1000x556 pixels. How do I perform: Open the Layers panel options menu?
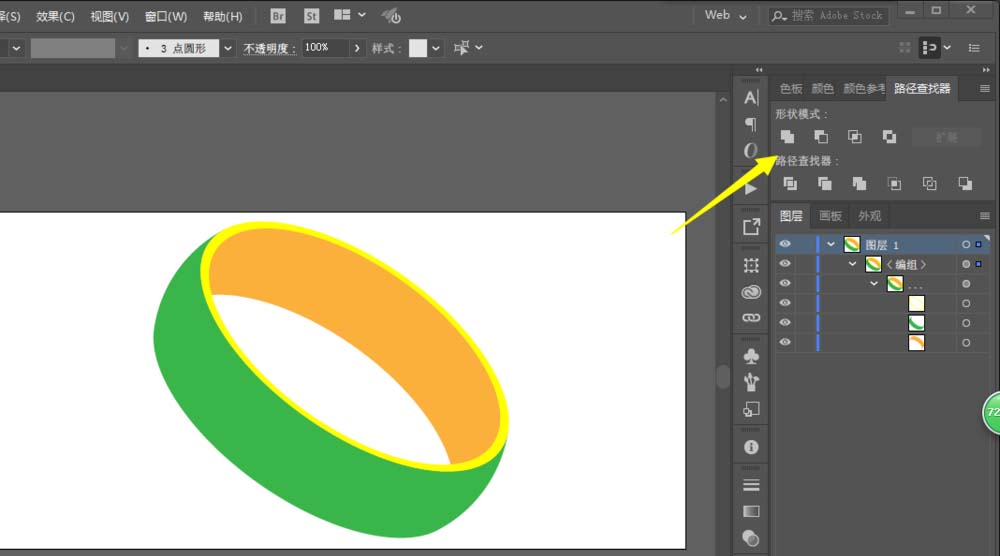(x=985, y=216)
